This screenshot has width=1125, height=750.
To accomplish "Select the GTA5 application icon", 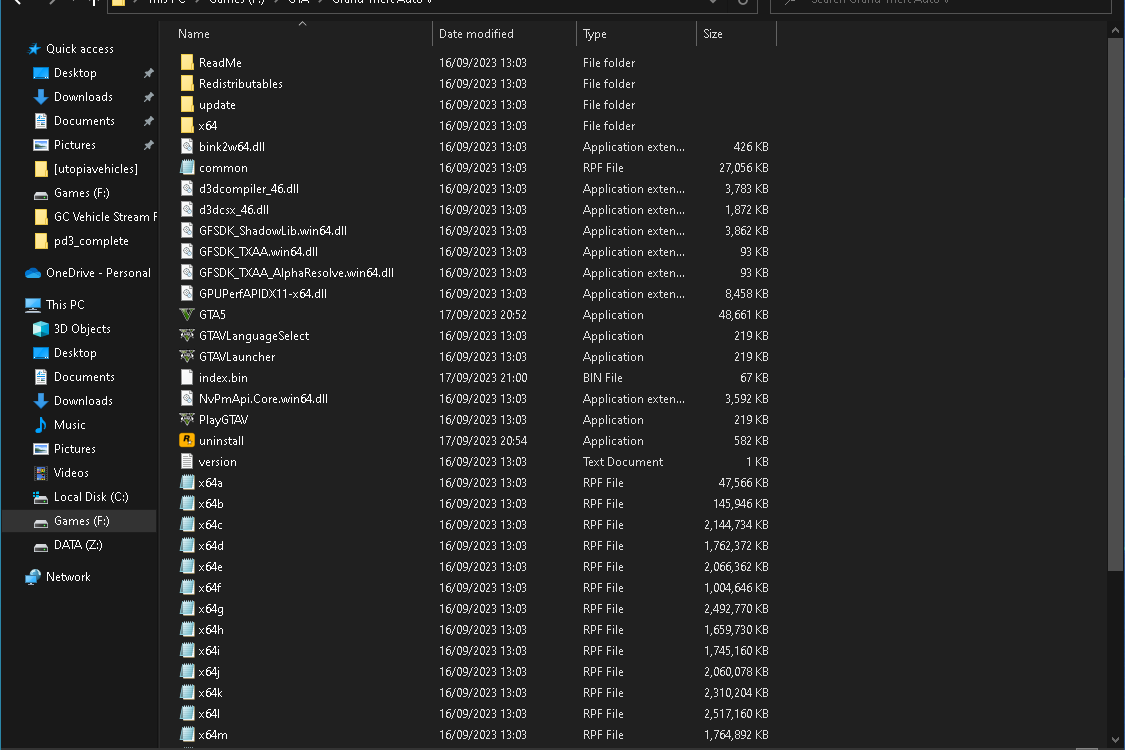I will pos(187,314).
